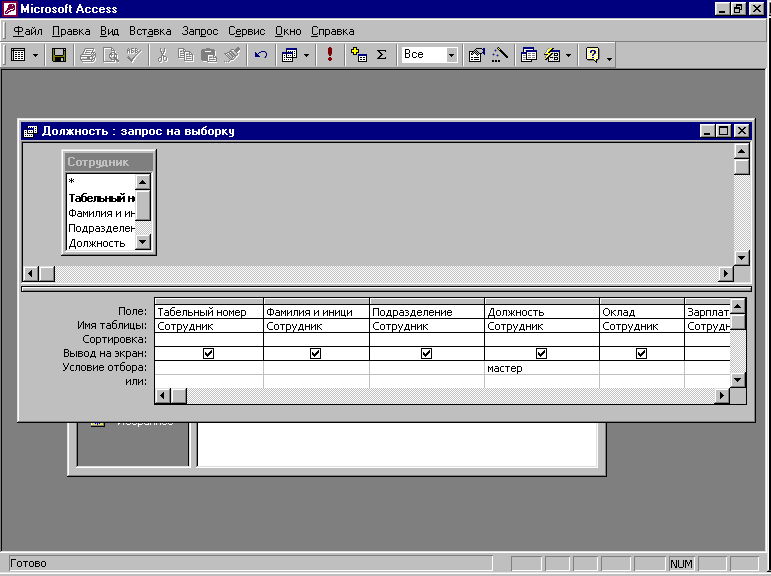Click the New Object toolbar icon
The height and width of the screenshot is (576, 771).
pos(552,55)
